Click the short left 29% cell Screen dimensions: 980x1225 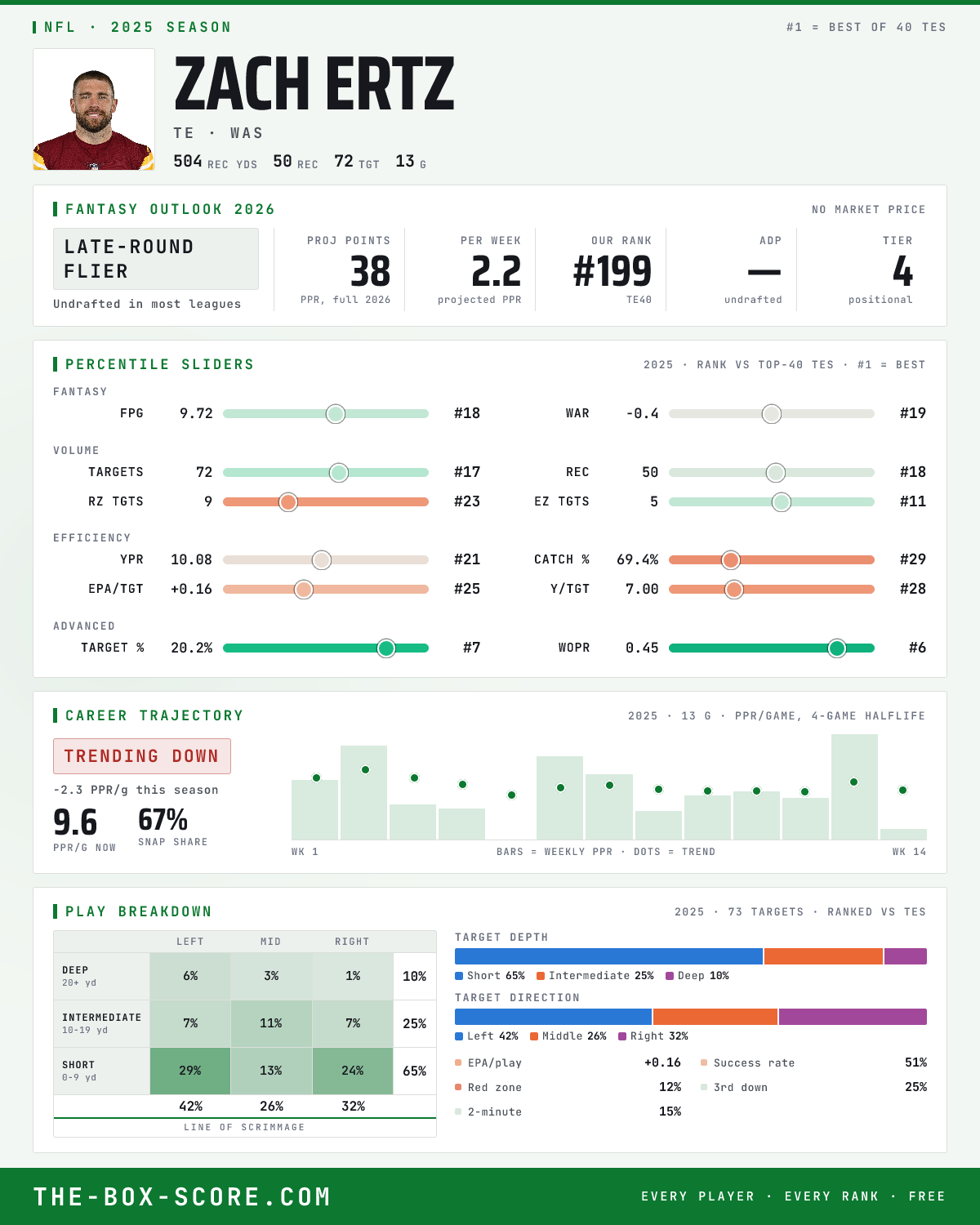coord(190,1071)
